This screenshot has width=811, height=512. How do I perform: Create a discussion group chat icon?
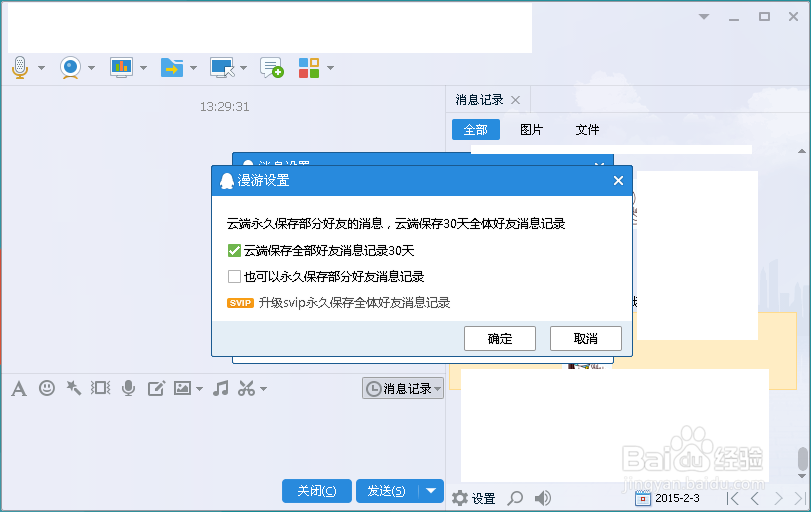[x=272, y=68]
